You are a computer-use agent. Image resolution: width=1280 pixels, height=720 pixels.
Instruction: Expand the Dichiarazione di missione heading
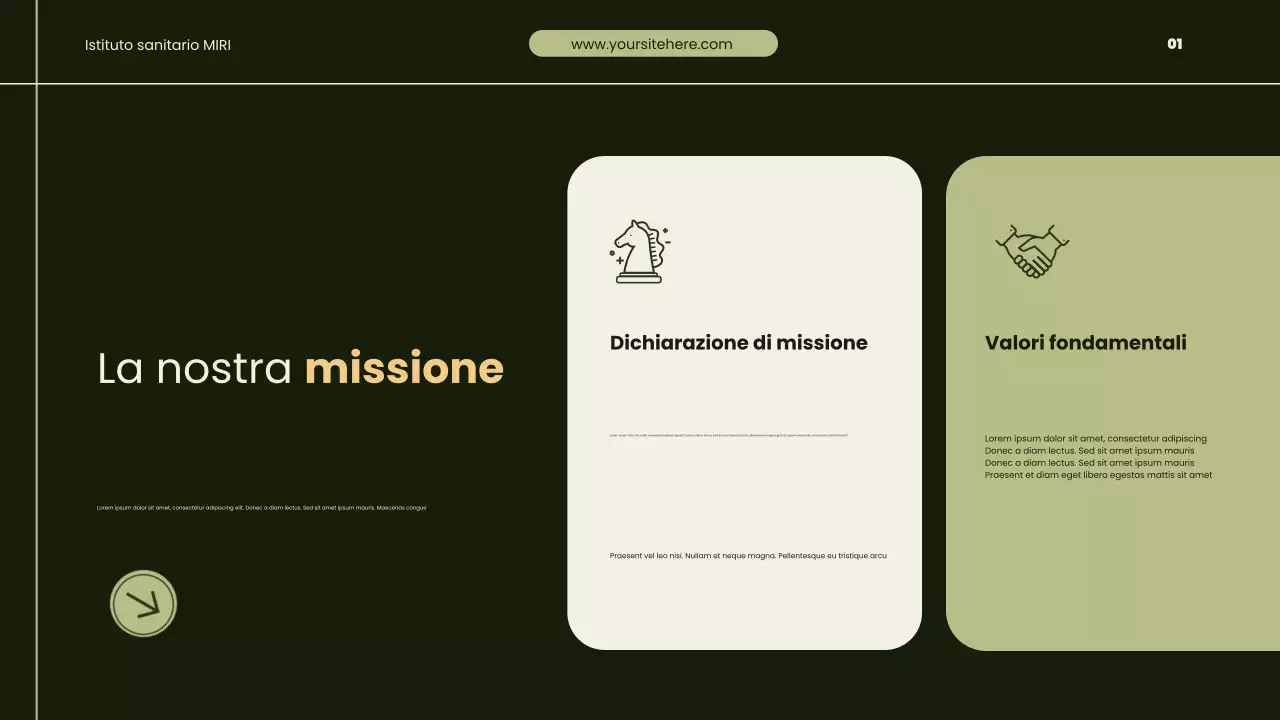(x=739, y=343)
